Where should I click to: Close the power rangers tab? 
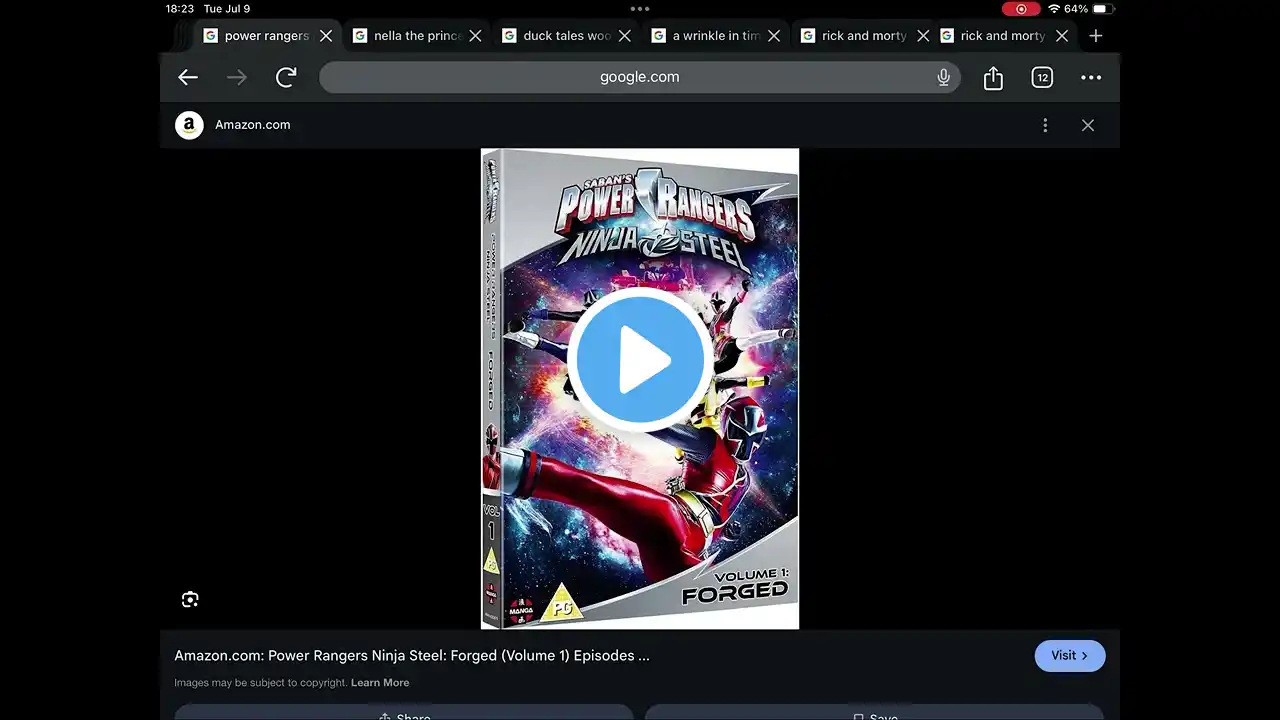[x=326, y=36]
